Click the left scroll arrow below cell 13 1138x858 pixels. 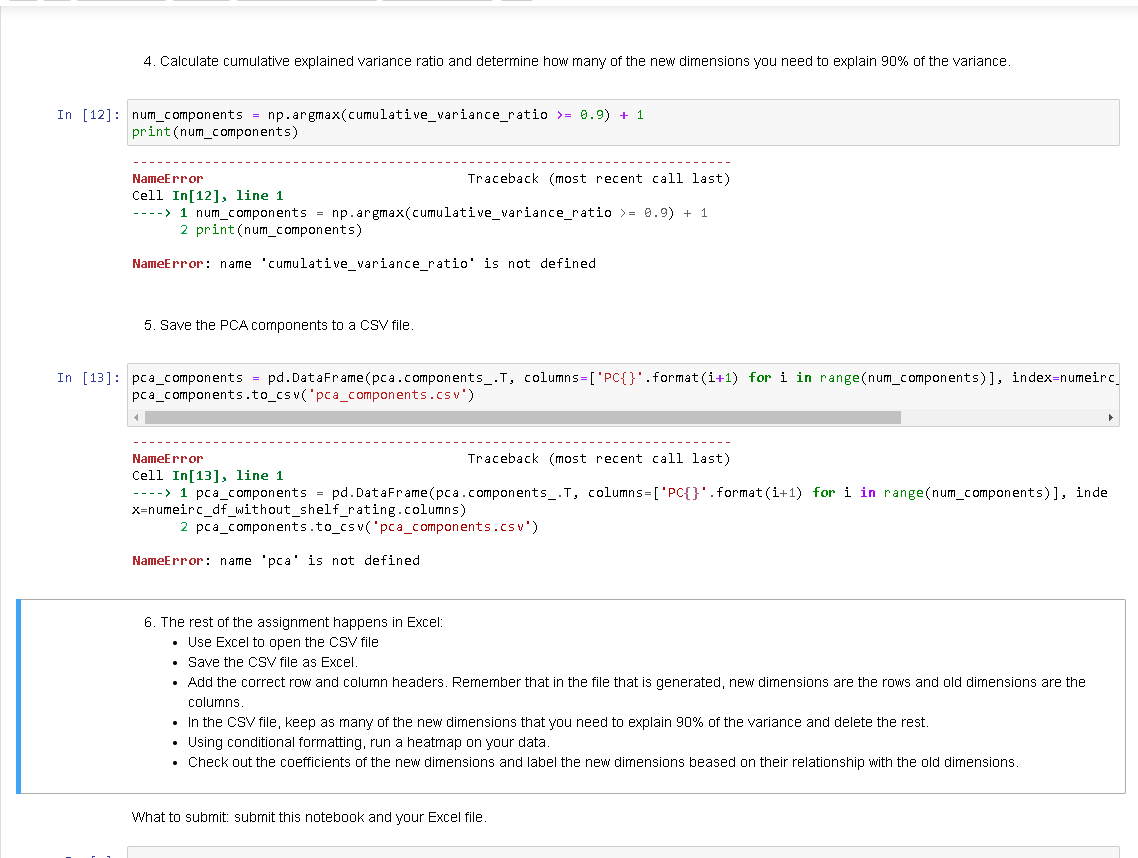tap(136, 417)
